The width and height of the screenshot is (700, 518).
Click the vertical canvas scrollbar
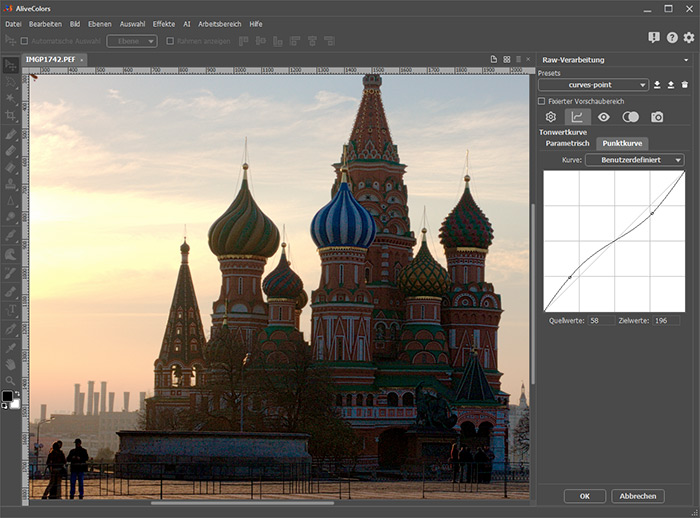(532, 294)
